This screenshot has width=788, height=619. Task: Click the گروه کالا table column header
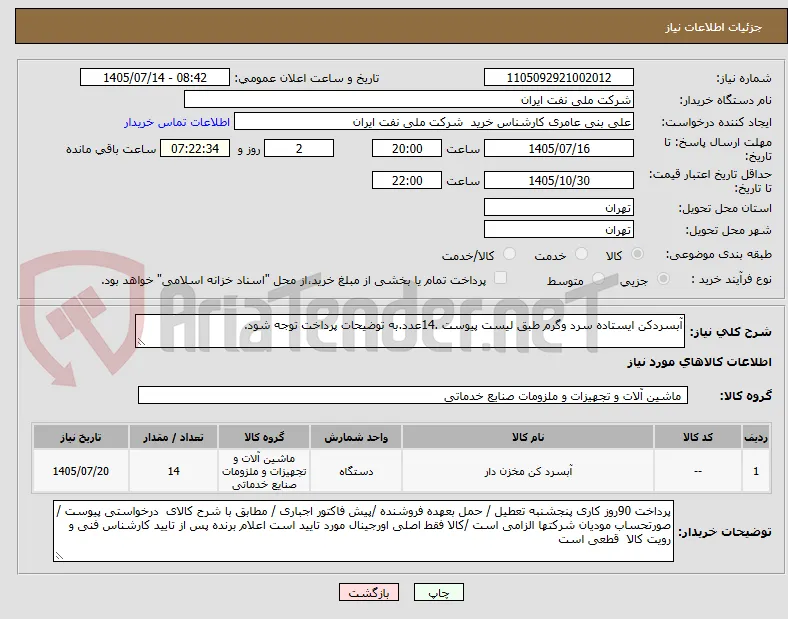[264, 437]
